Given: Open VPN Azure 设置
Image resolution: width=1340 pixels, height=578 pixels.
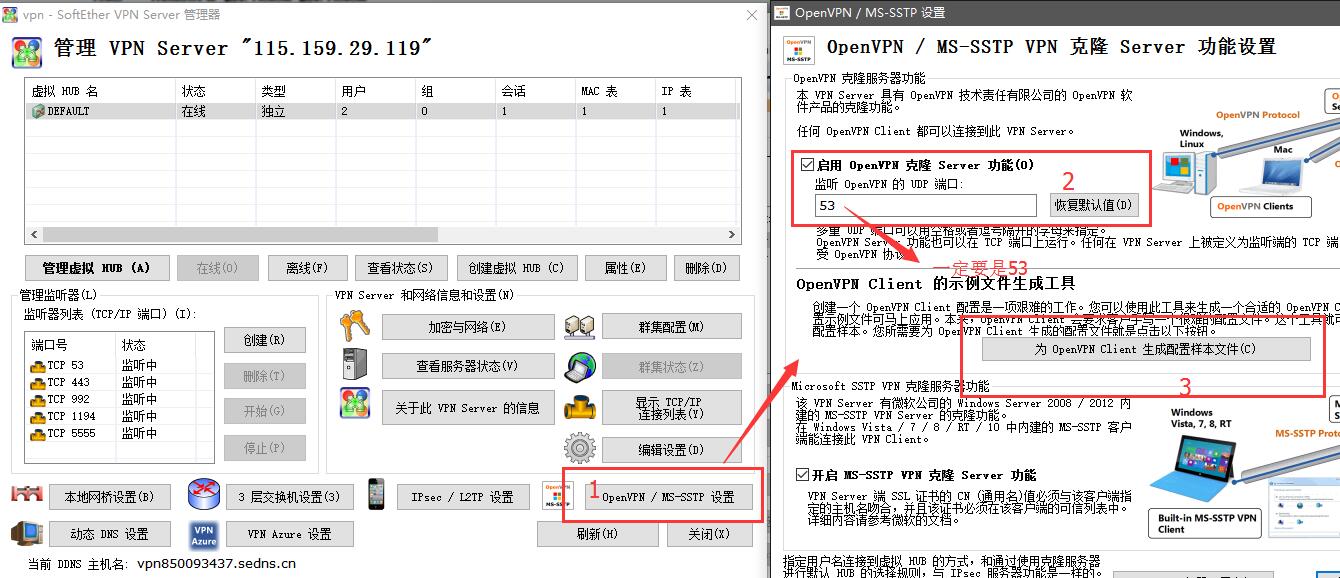Looking at the screenshot, I should pyautogui.click(x=289, y=534).
